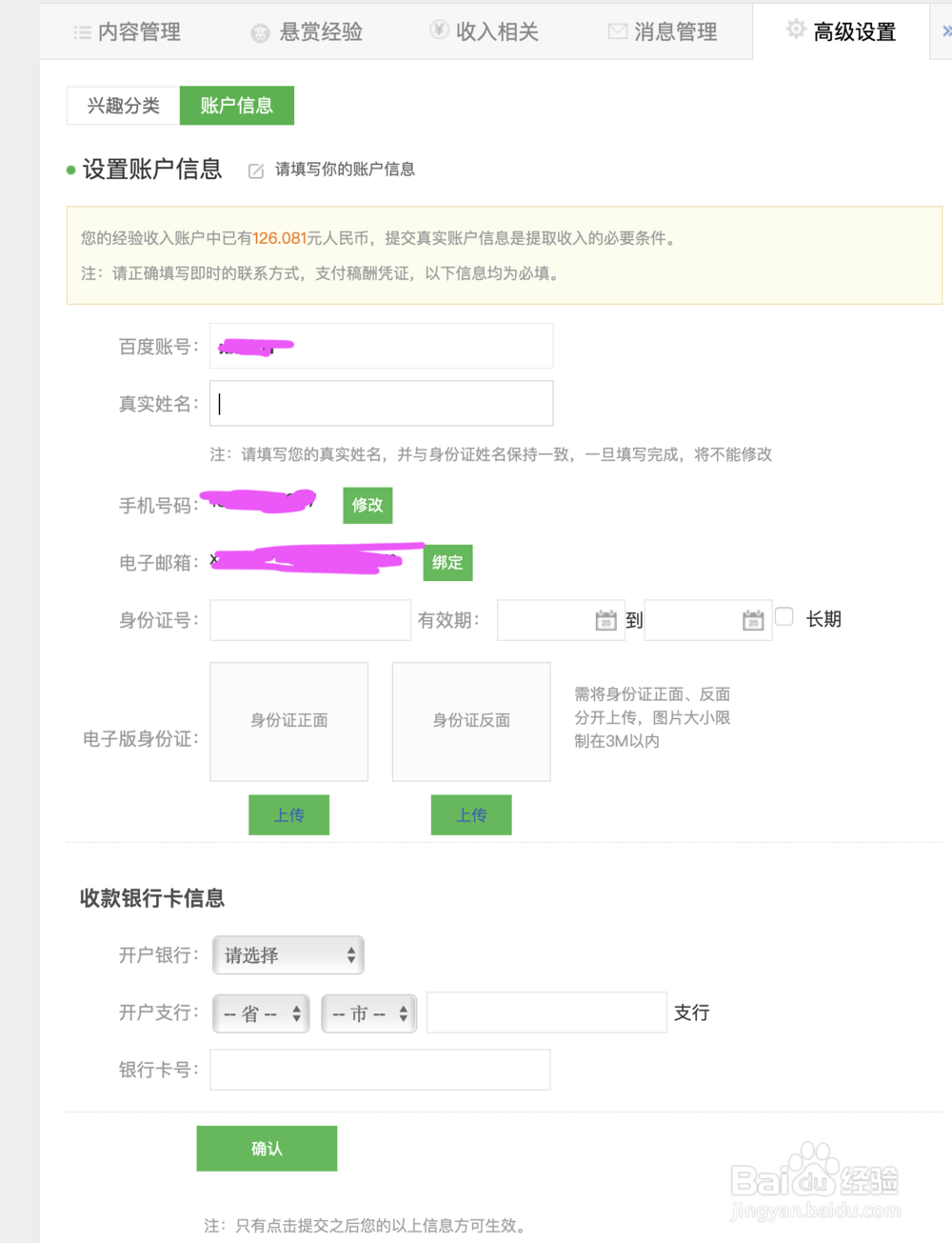
Task: Enable the 长期 validity checkbox
Action: [784, 617]
